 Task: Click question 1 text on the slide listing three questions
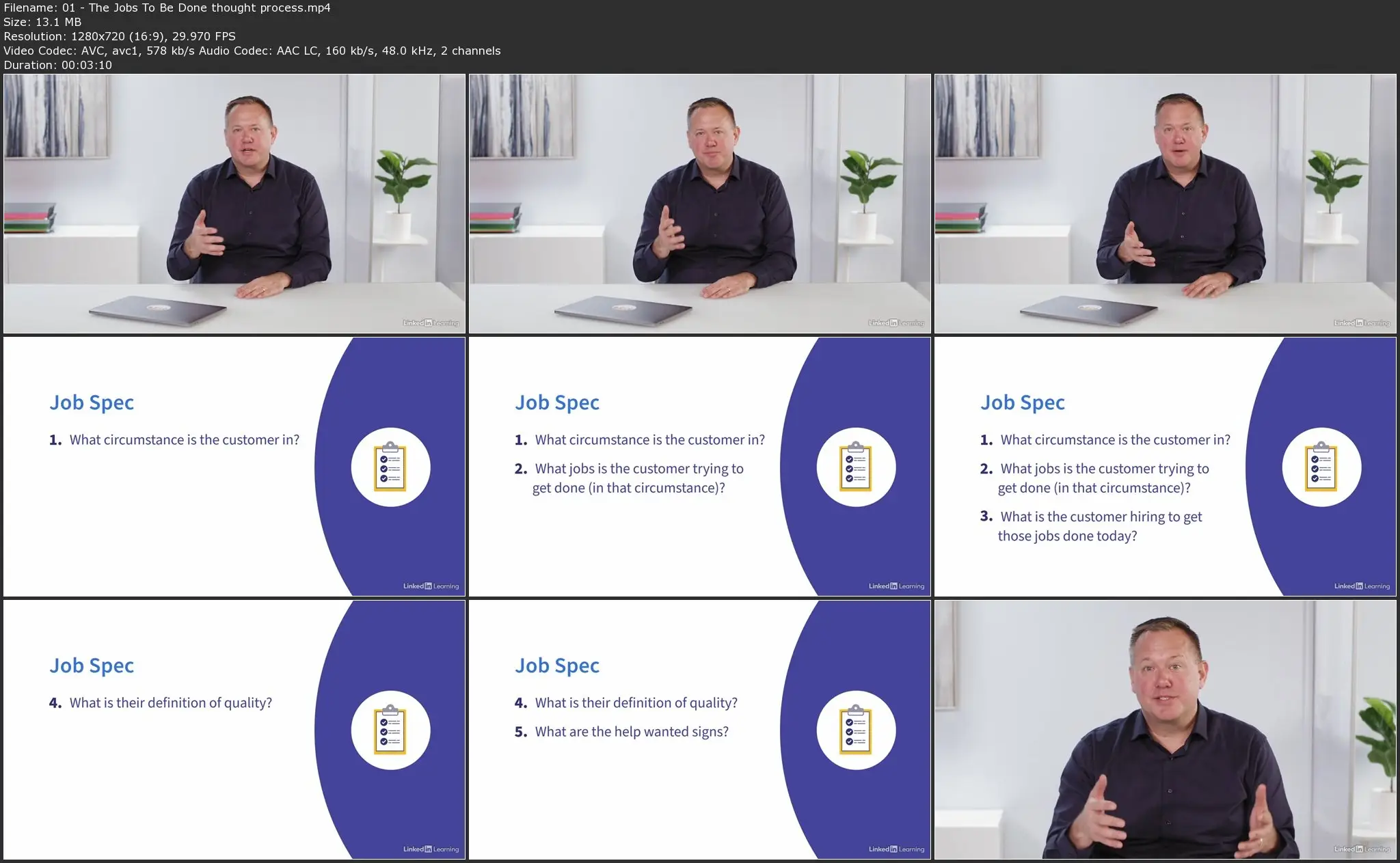point(1115,440)
